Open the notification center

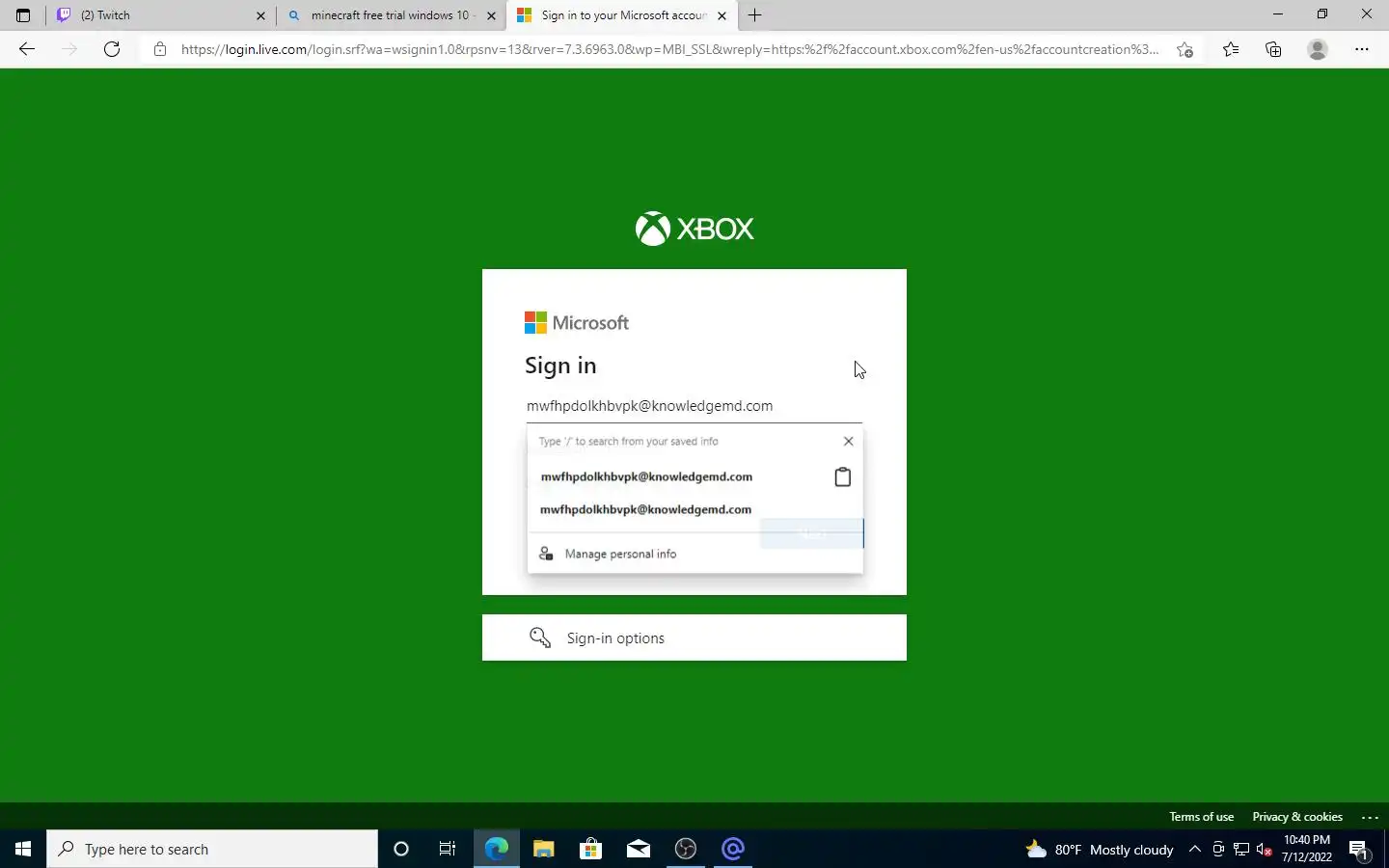pyautogui.click(x=1359, y=849)
